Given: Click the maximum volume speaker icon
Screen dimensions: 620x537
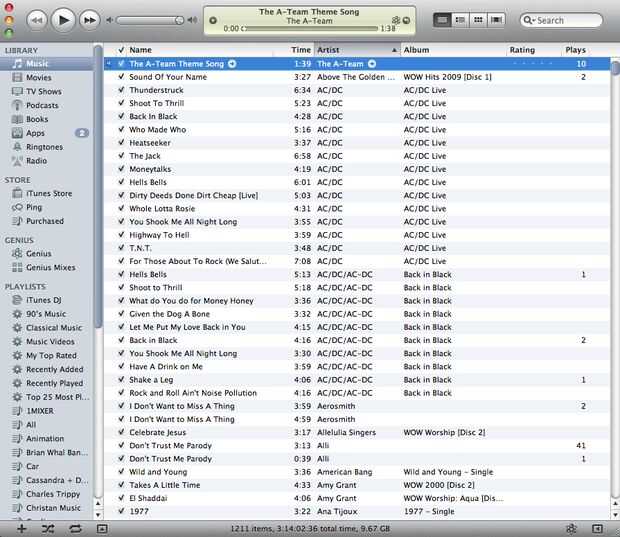Looking at the screenshot, I should coord(193,20).
